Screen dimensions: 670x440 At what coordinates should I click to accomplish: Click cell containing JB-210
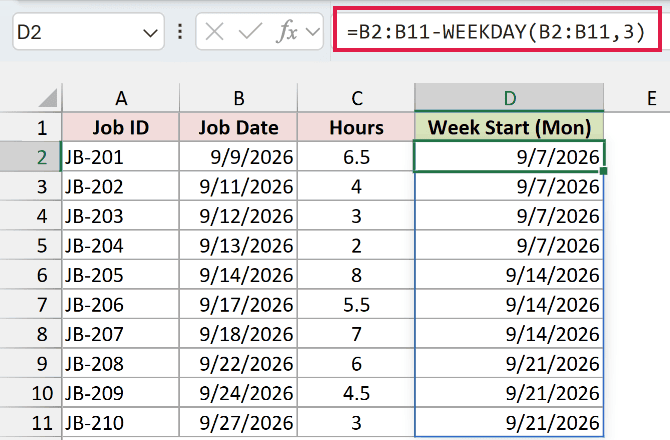coord(121,422)
